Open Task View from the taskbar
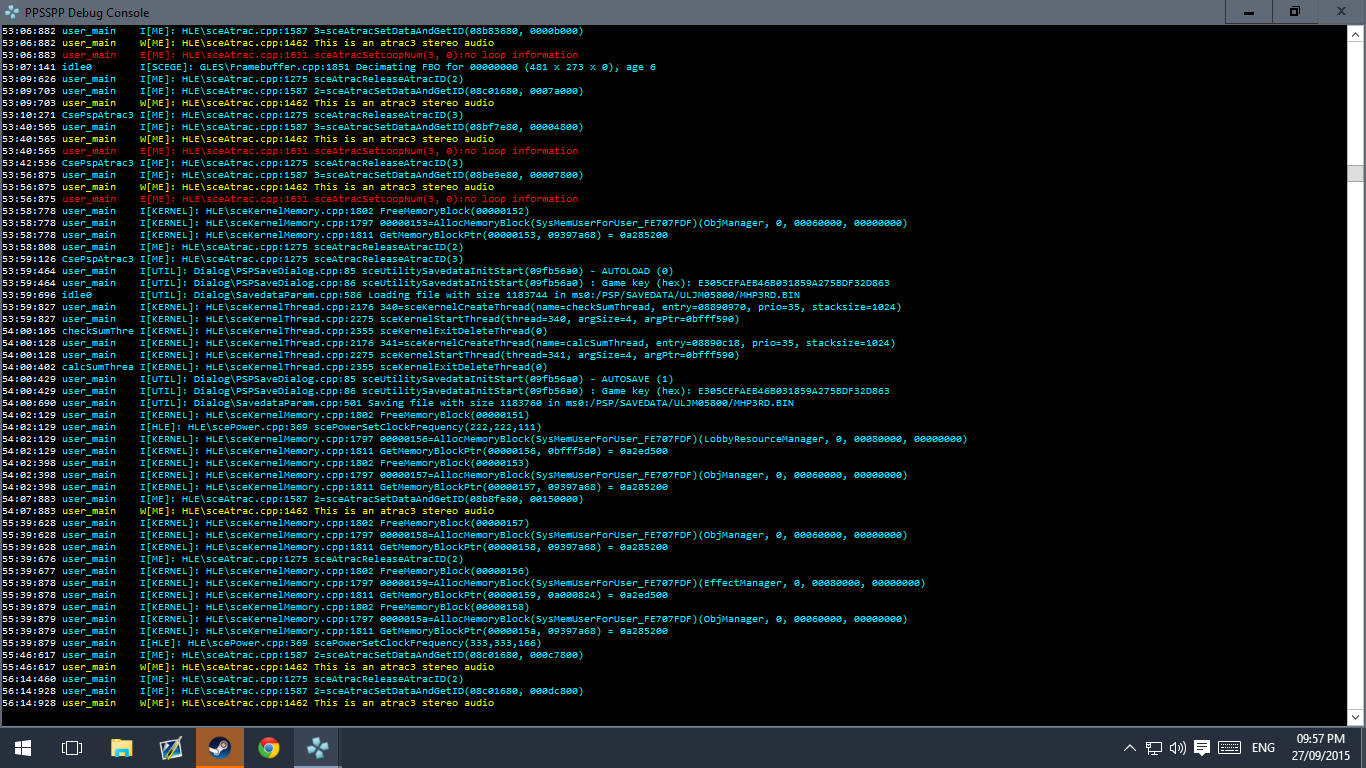The image size is (1366, 768). click(72, 747)
